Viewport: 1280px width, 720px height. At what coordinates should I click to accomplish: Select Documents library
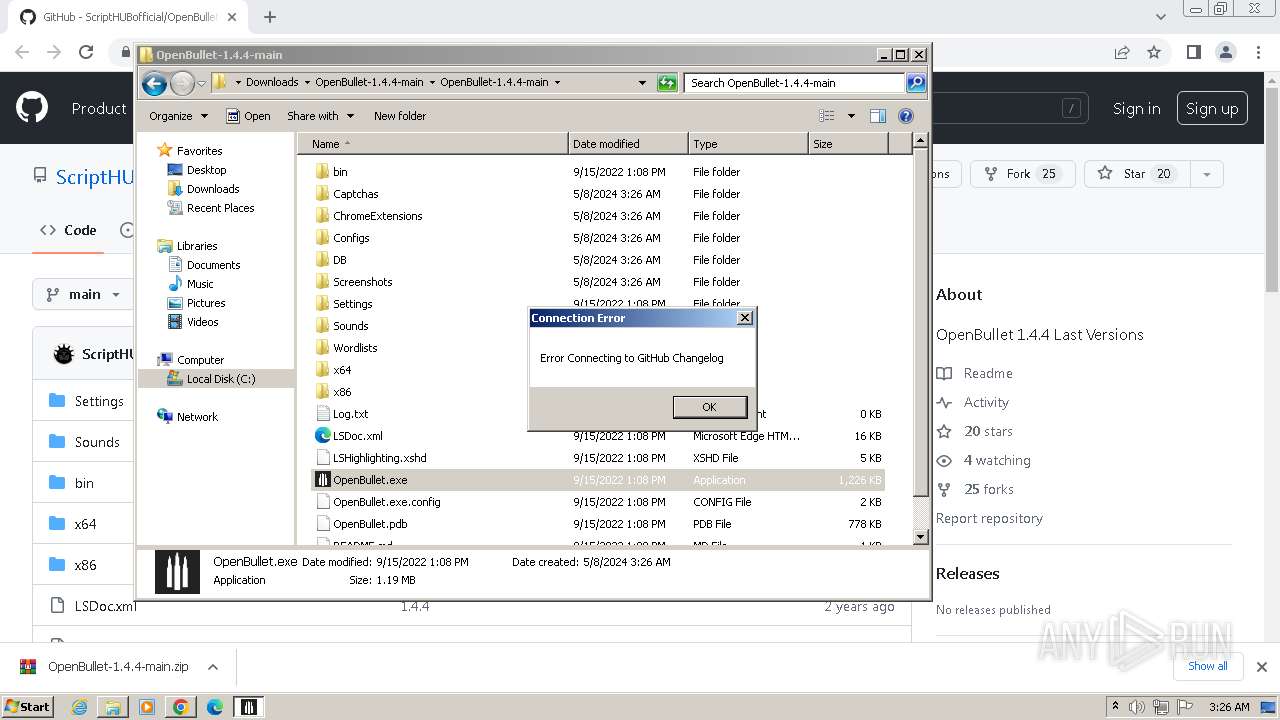click(213, 265)
